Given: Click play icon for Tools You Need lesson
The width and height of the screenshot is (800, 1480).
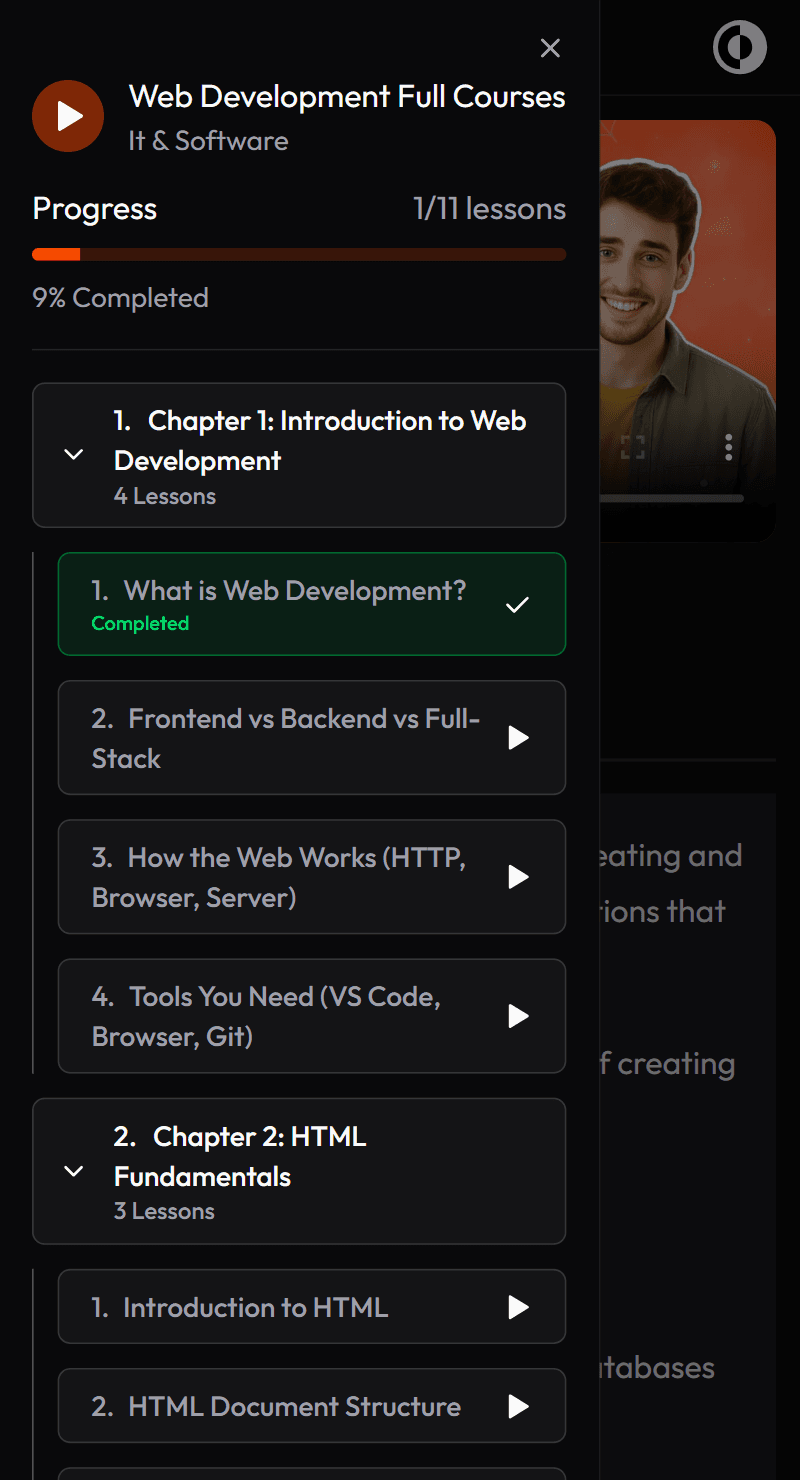Looking at the screenshot, I should pyautogui.click(x=518, y=1016).
